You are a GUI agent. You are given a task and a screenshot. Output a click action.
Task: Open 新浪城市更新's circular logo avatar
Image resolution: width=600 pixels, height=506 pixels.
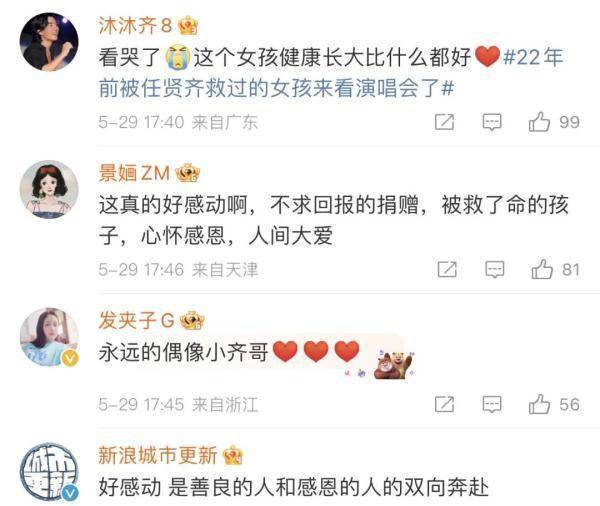[x=49, y=472]
